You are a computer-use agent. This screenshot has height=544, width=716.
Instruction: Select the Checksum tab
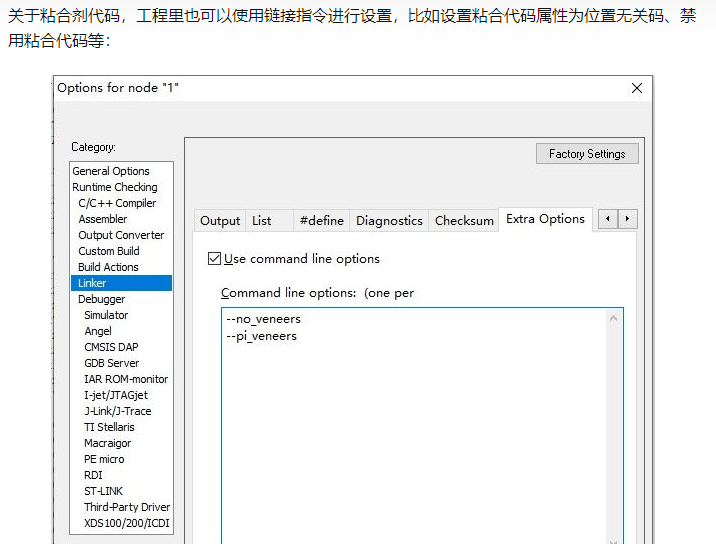coord(464,221)
